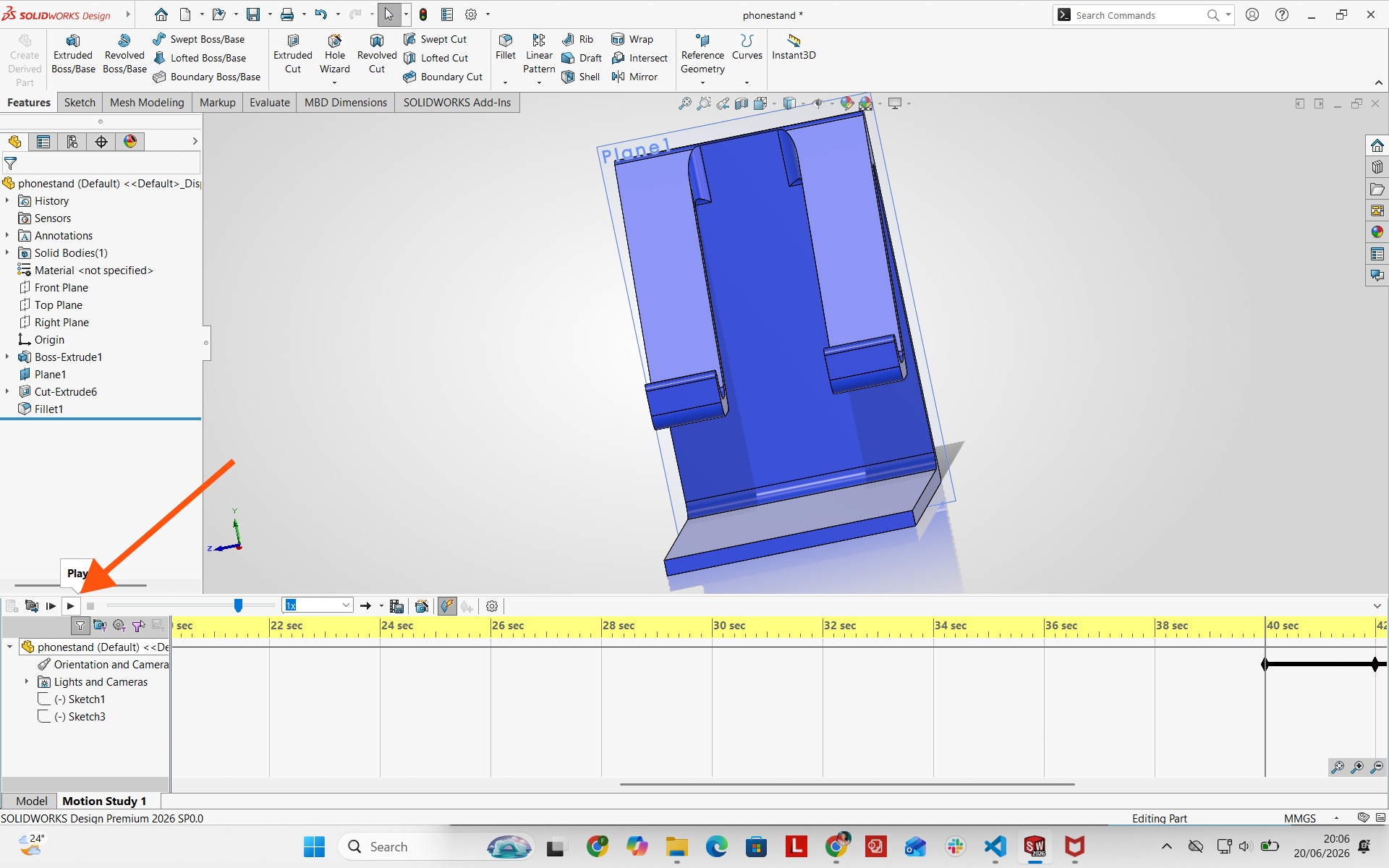Image resolution: width=1389 pixels, height=868 pixels.
Task: Open the SOLIDWORKS Resources task pane icon
Action: pos(1377,145)
